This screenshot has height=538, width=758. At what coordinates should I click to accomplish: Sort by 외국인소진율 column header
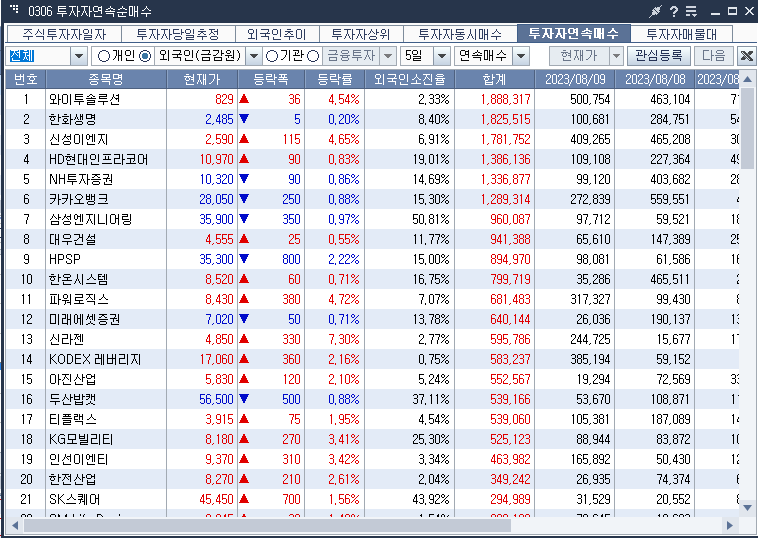click(409, 79)
